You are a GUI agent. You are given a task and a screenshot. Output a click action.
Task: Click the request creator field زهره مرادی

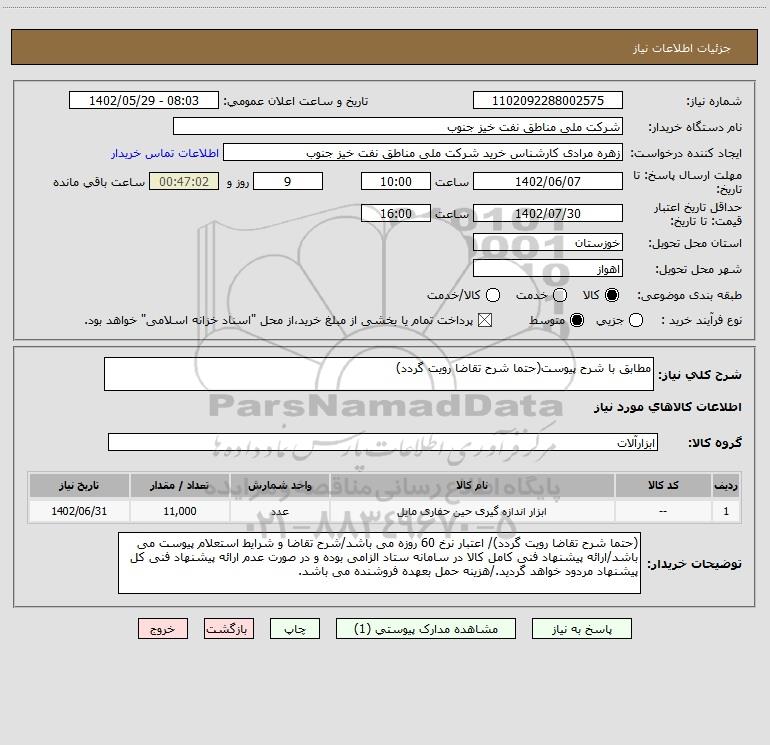click(423, 152)
